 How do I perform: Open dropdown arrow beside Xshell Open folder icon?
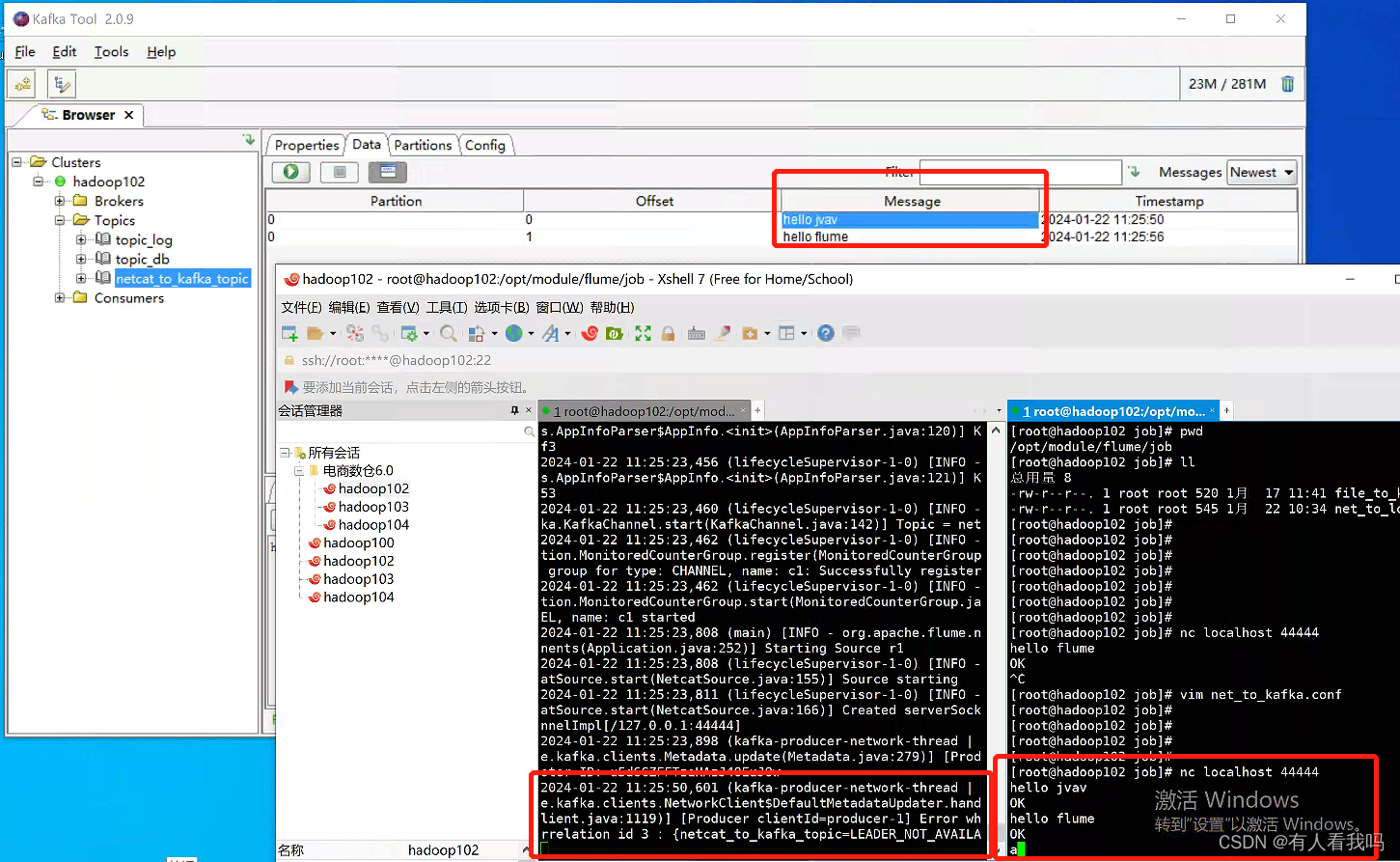click(x=333, y=334)
